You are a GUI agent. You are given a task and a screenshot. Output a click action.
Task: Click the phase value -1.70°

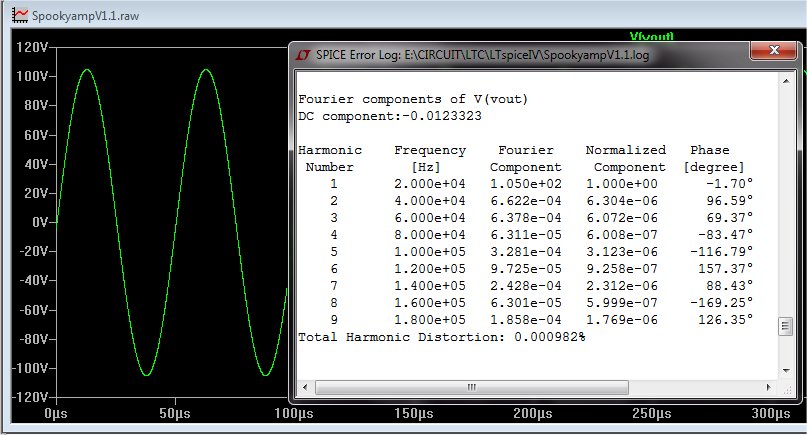[729, 184]
